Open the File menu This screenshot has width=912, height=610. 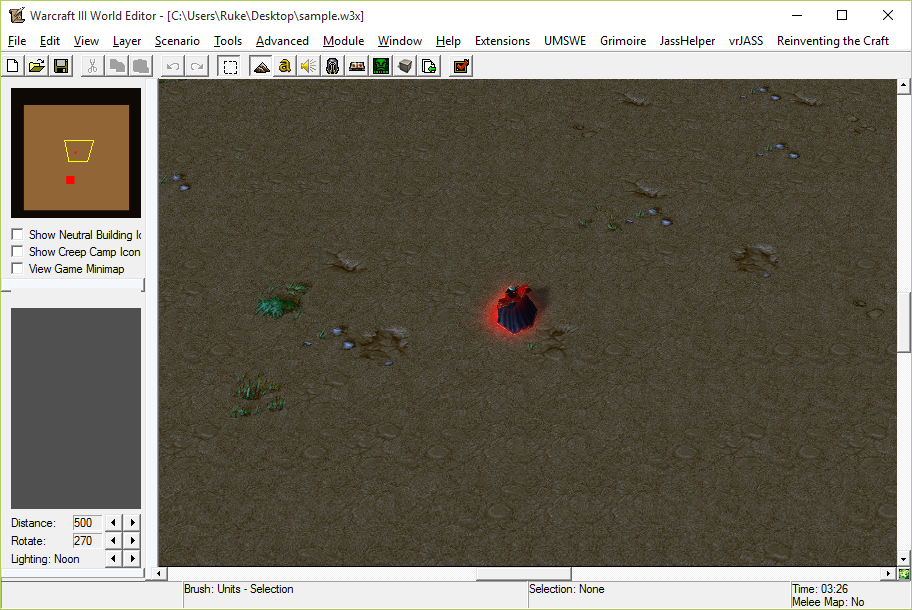[x=17, y=41]
